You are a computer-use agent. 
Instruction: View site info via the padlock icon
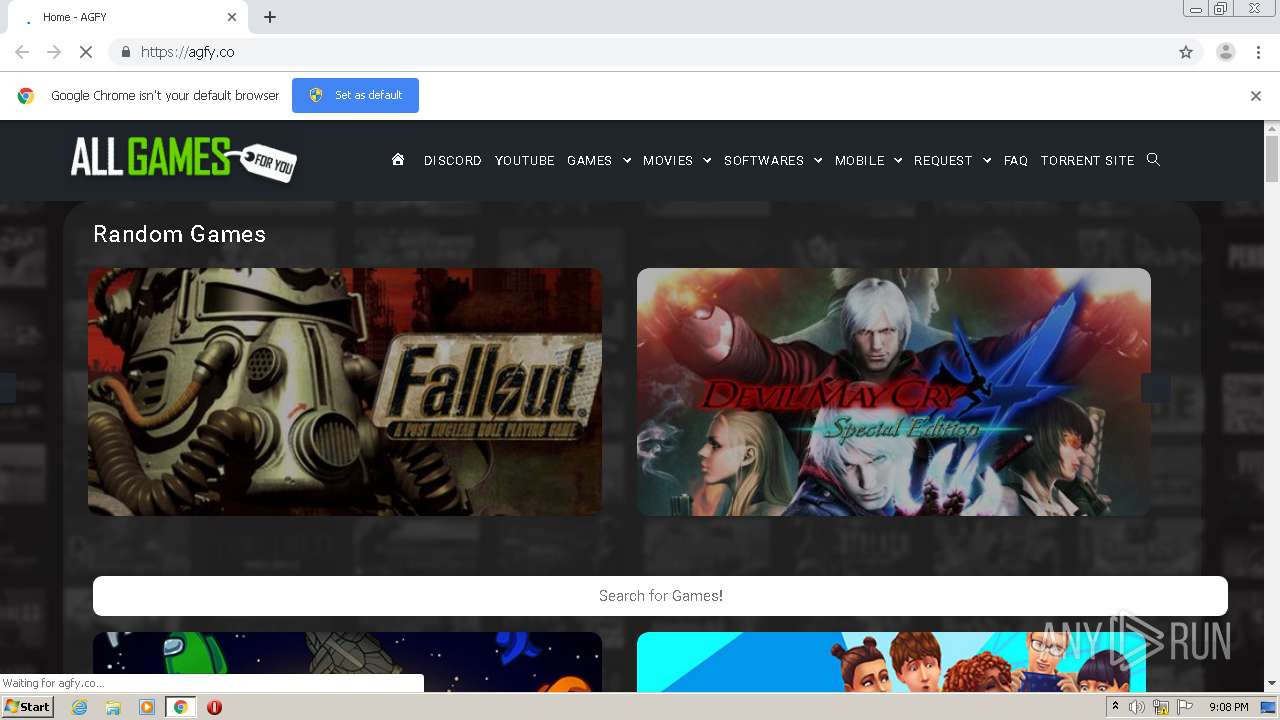click(125, 52)
